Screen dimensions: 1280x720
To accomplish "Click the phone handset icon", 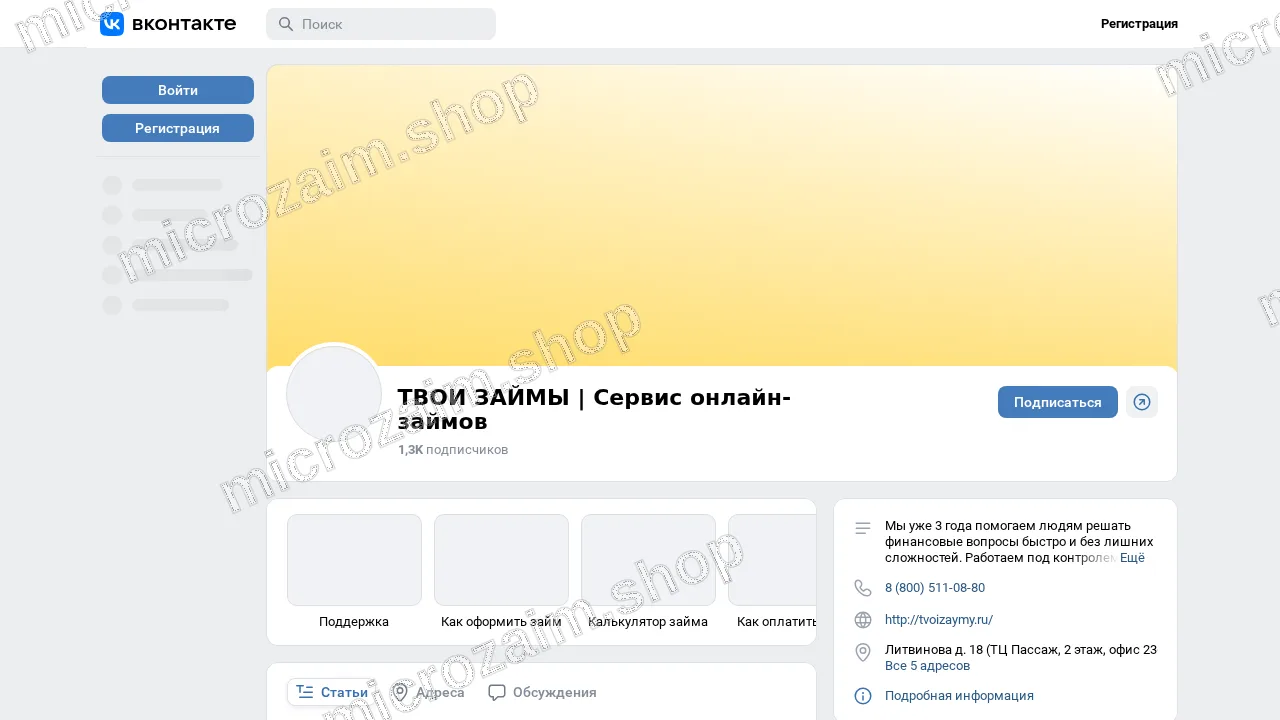I will point(863,588).
